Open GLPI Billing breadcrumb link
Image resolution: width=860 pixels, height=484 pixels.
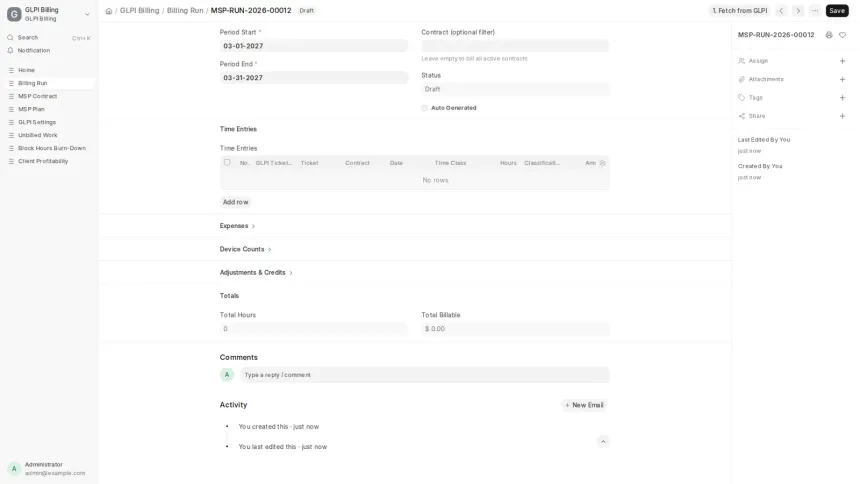point(139,10)
